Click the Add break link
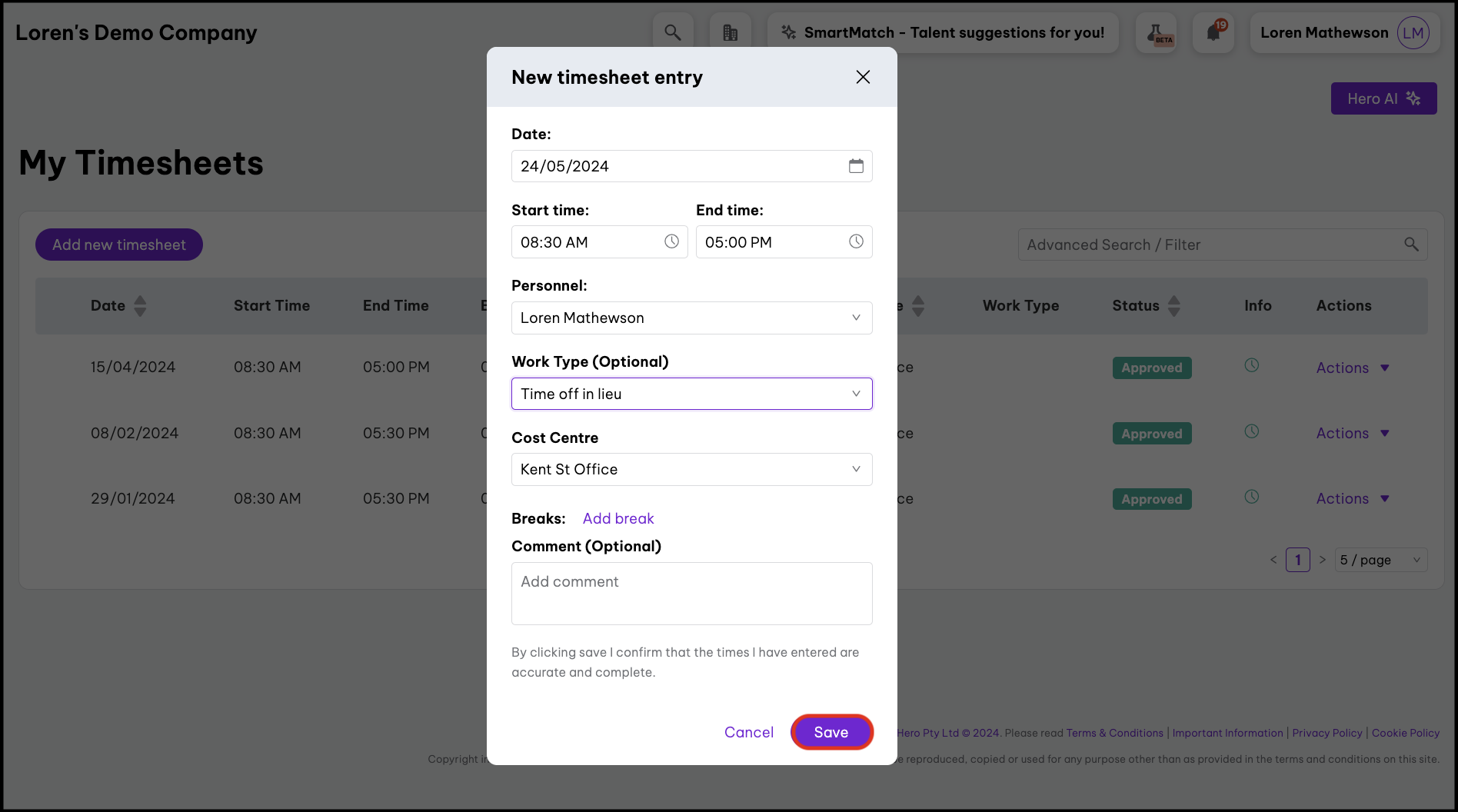The image size is (1458, 812). tap(618, 518)
